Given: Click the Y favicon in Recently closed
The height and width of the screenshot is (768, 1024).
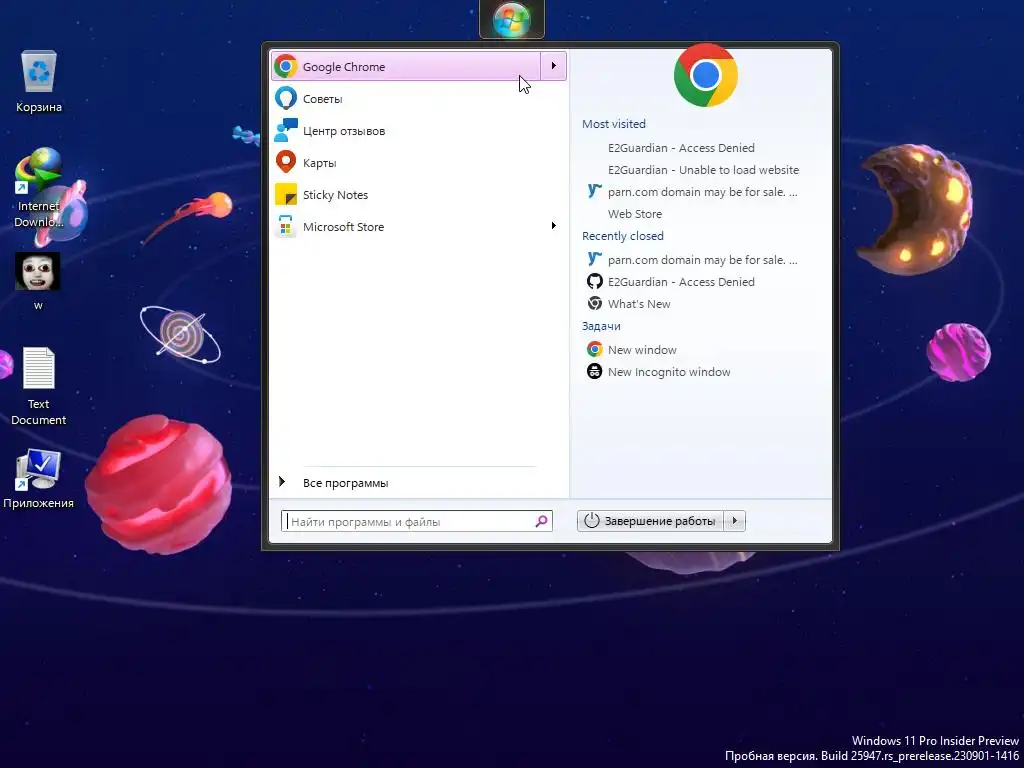Looking at the screenshot, I should 594,259.
